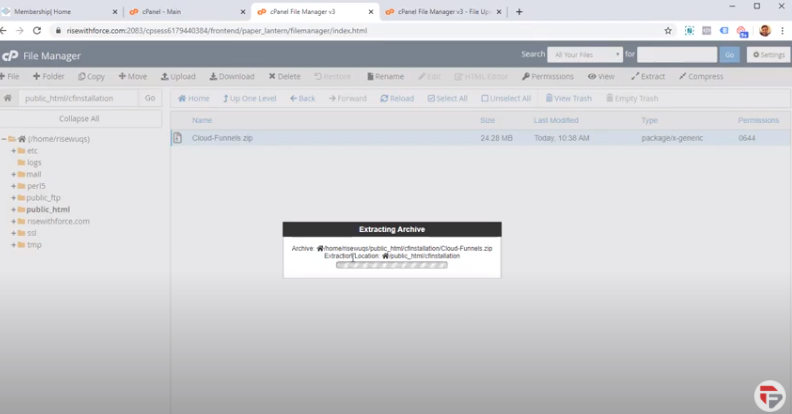
Task: Click the extraction progress bar
Action: 391,266
